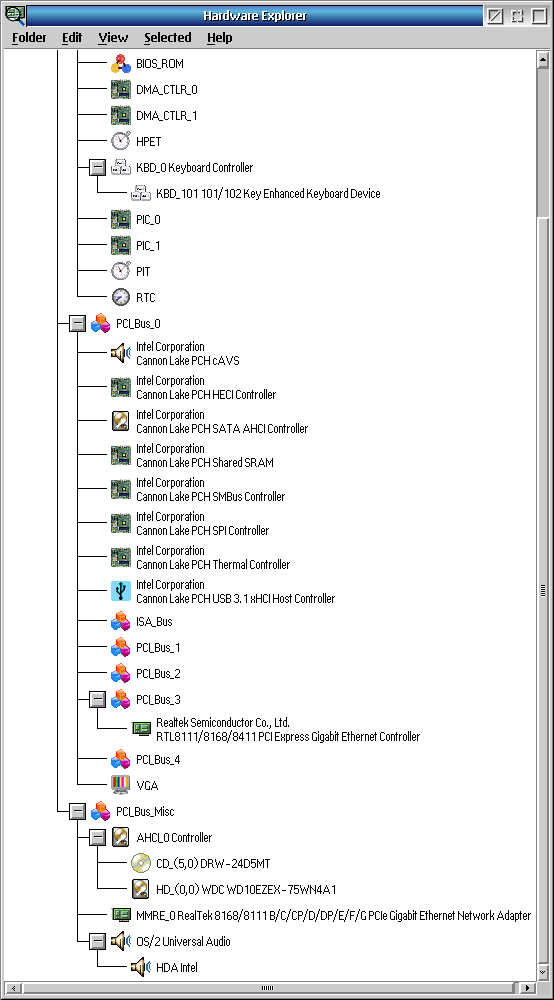Click the VGA monitor icon
The height and width of the screenshot is (1000, 554).
coord(120,785)
